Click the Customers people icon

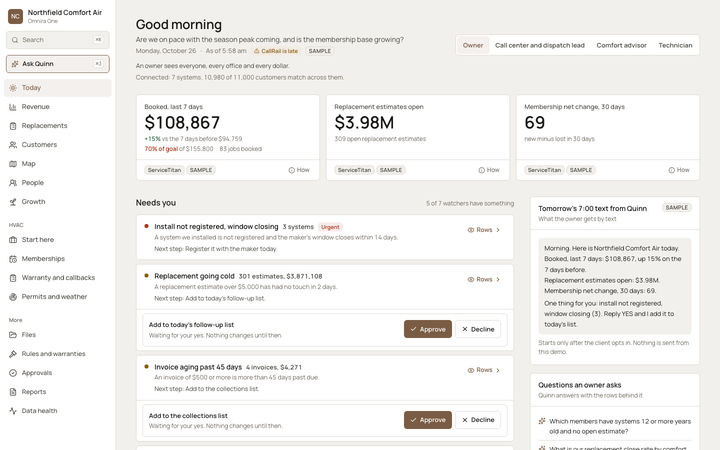[13, 145]
